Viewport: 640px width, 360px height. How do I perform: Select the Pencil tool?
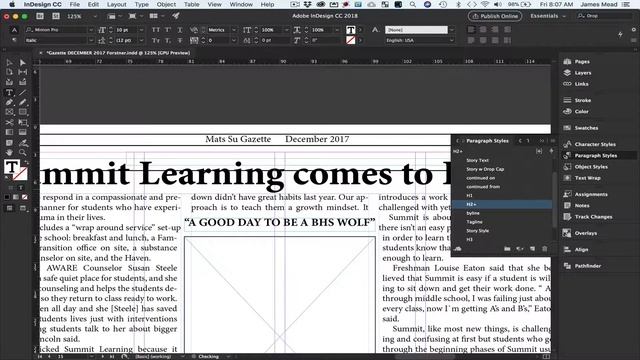23,102
